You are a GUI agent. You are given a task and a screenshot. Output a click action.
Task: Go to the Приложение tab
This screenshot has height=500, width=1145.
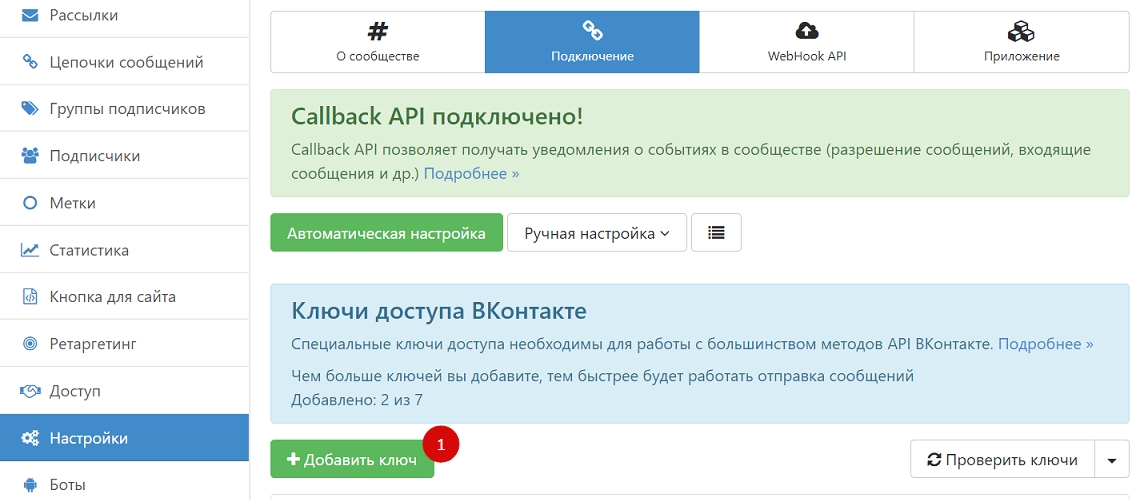(x=1021, y=42)
